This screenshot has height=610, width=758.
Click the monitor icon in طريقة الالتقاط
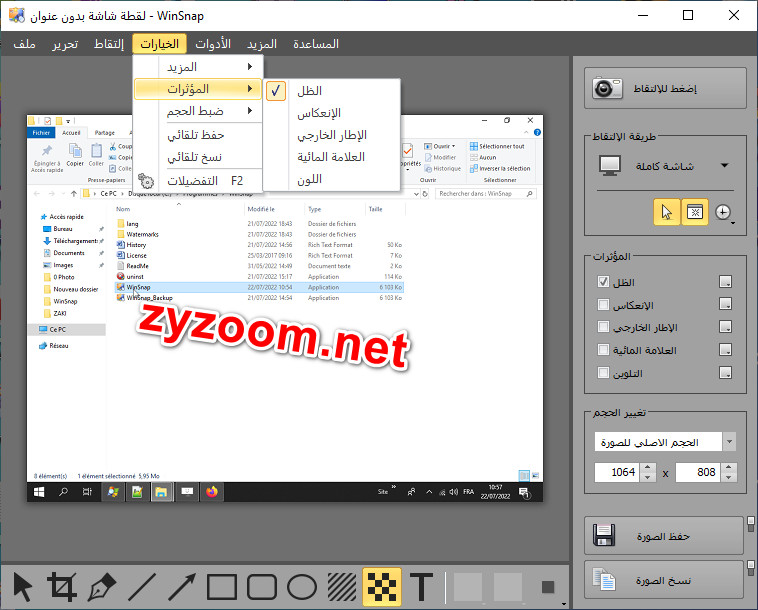(x=610, y=166)
